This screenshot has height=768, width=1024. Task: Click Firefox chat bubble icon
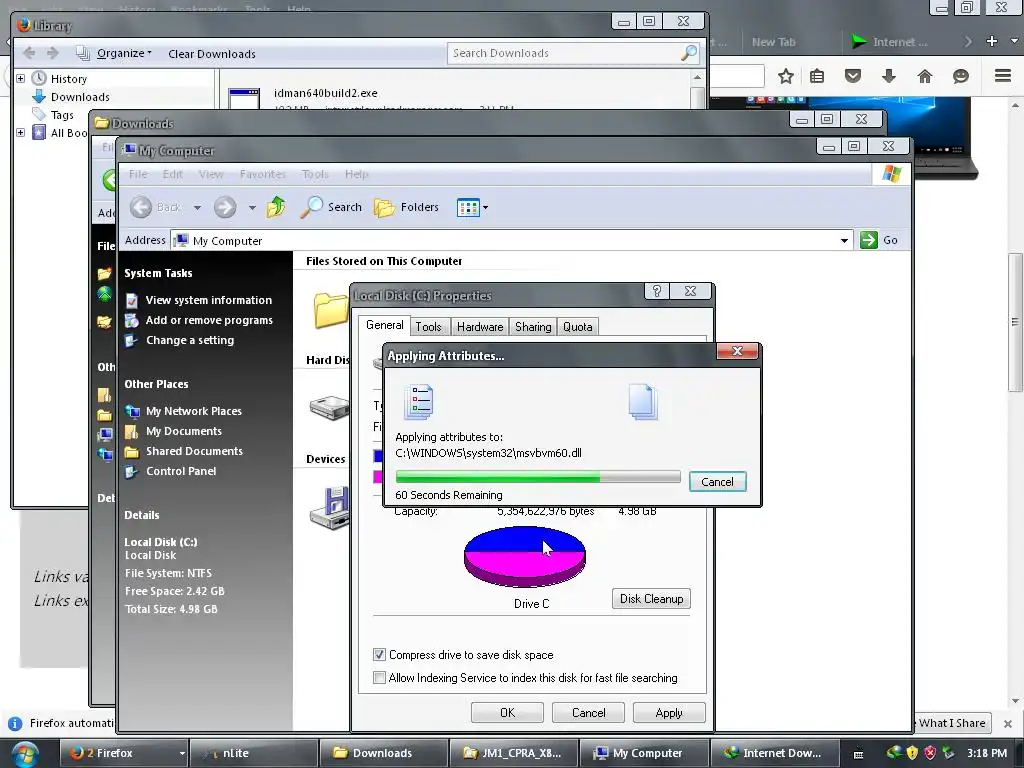(961, 76)
